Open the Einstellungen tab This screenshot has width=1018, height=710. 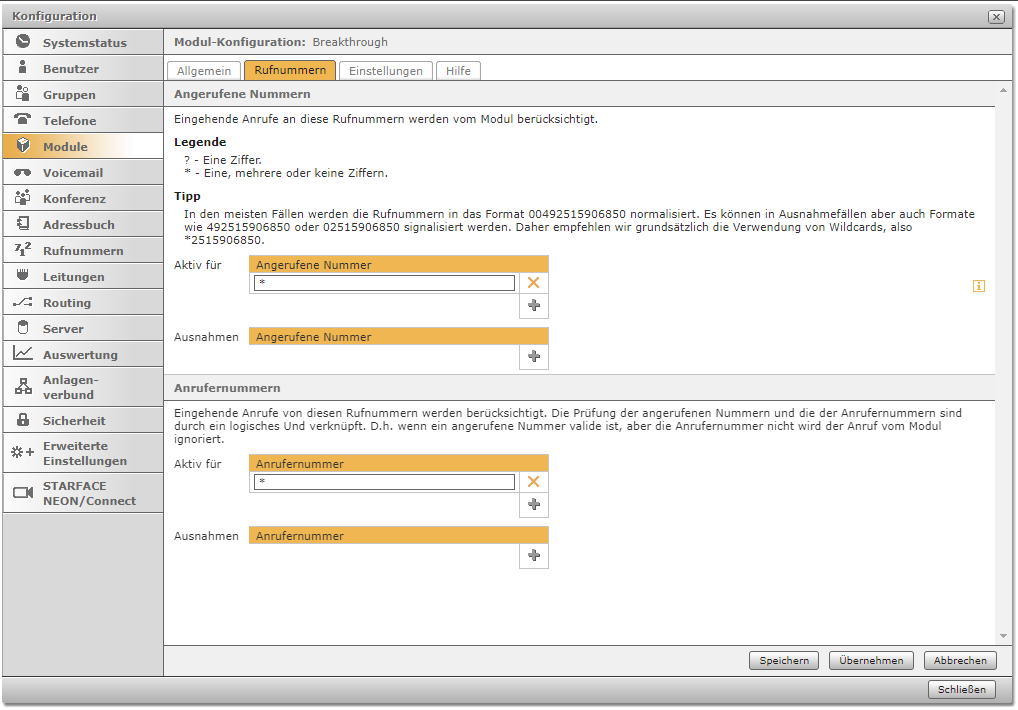(x=386, y=71)
